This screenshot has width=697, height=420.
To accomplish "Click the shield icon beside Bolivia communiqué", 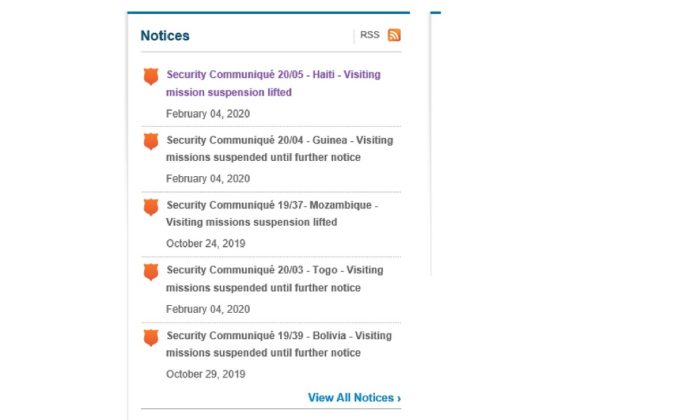I will [x=151, y=337].
